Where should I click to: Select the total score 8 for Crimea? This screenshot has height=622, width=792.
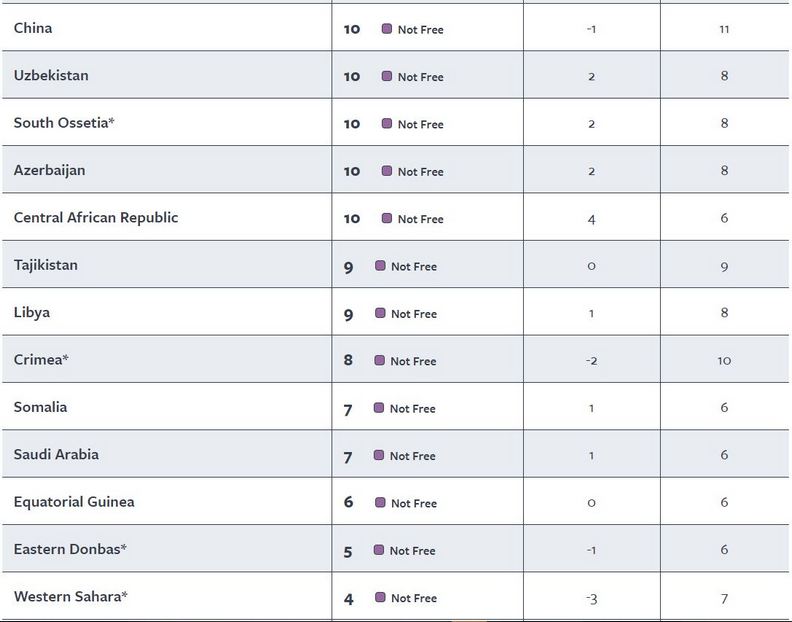(348, 360)
